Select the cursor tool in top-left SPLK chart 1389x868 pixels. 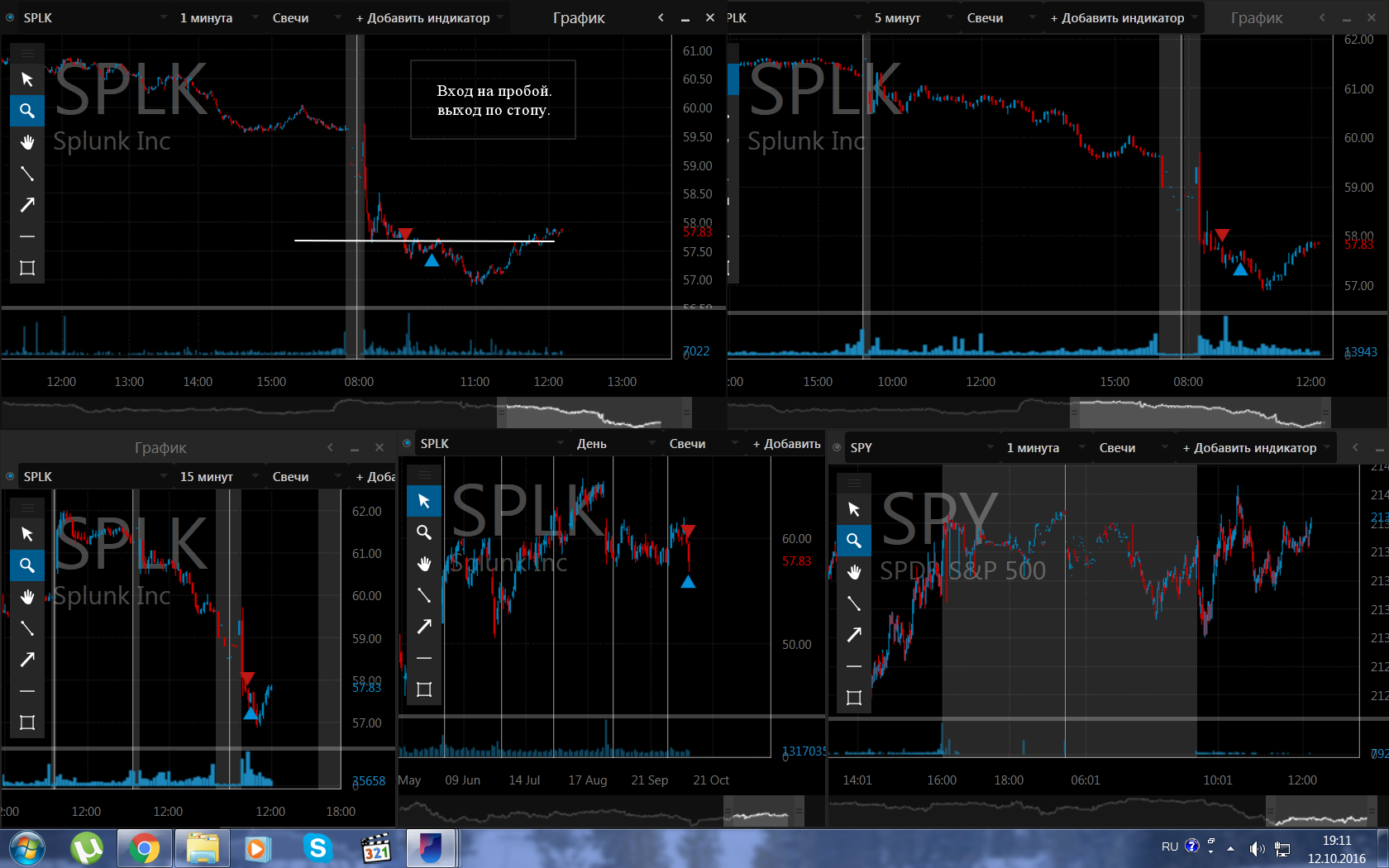(x=27, y=79)
